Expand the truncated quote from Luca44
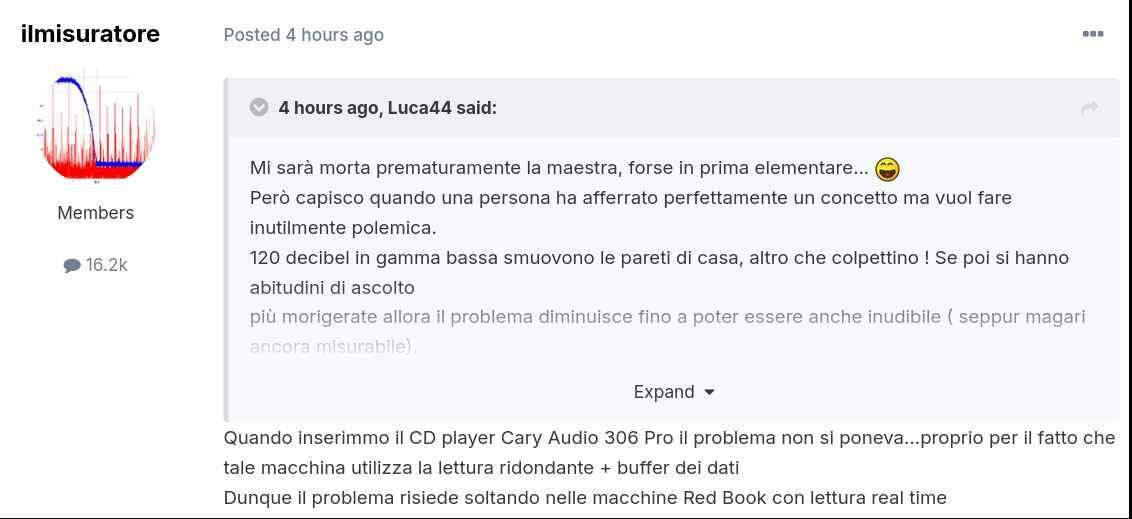Screen dimensions: 1132x519 click(x=664, y=392)
